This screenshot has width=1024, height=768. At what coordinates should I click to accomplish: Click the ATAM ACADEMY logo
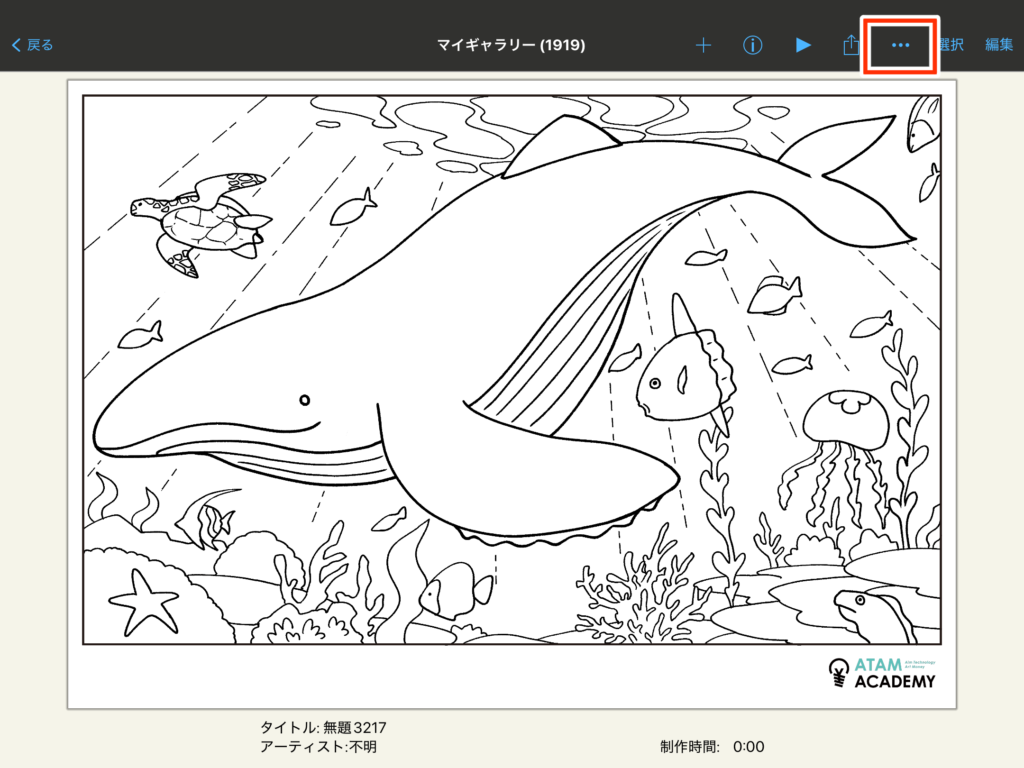coord(881,673)
